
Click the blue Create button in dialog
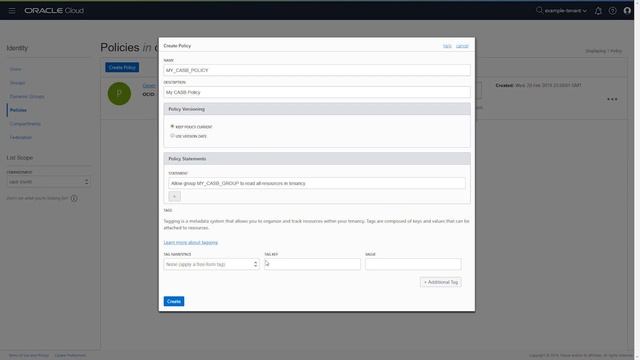174,301
